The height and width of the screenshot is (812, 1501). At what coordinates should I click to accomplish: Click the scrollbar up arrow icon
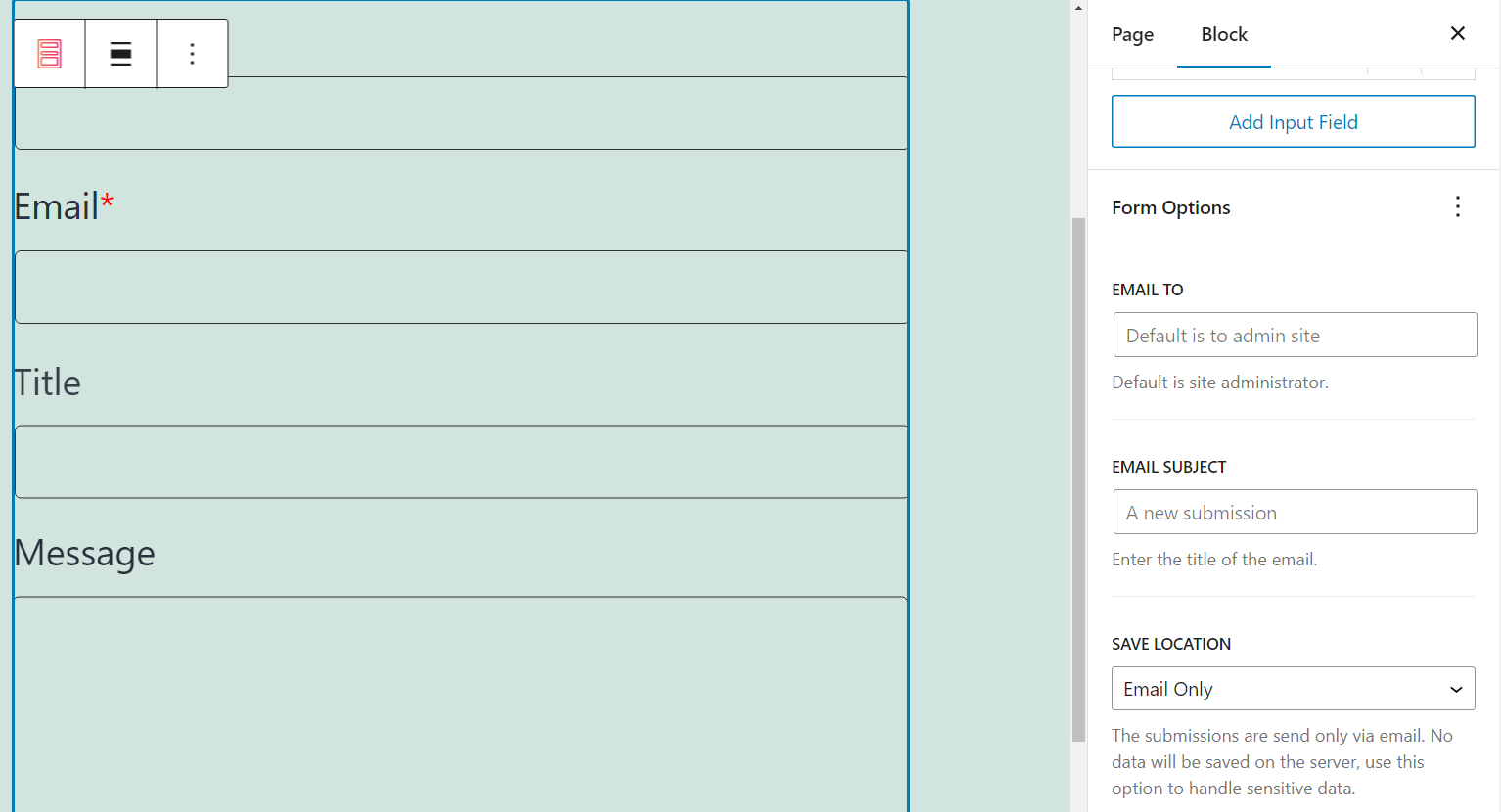1077,7
